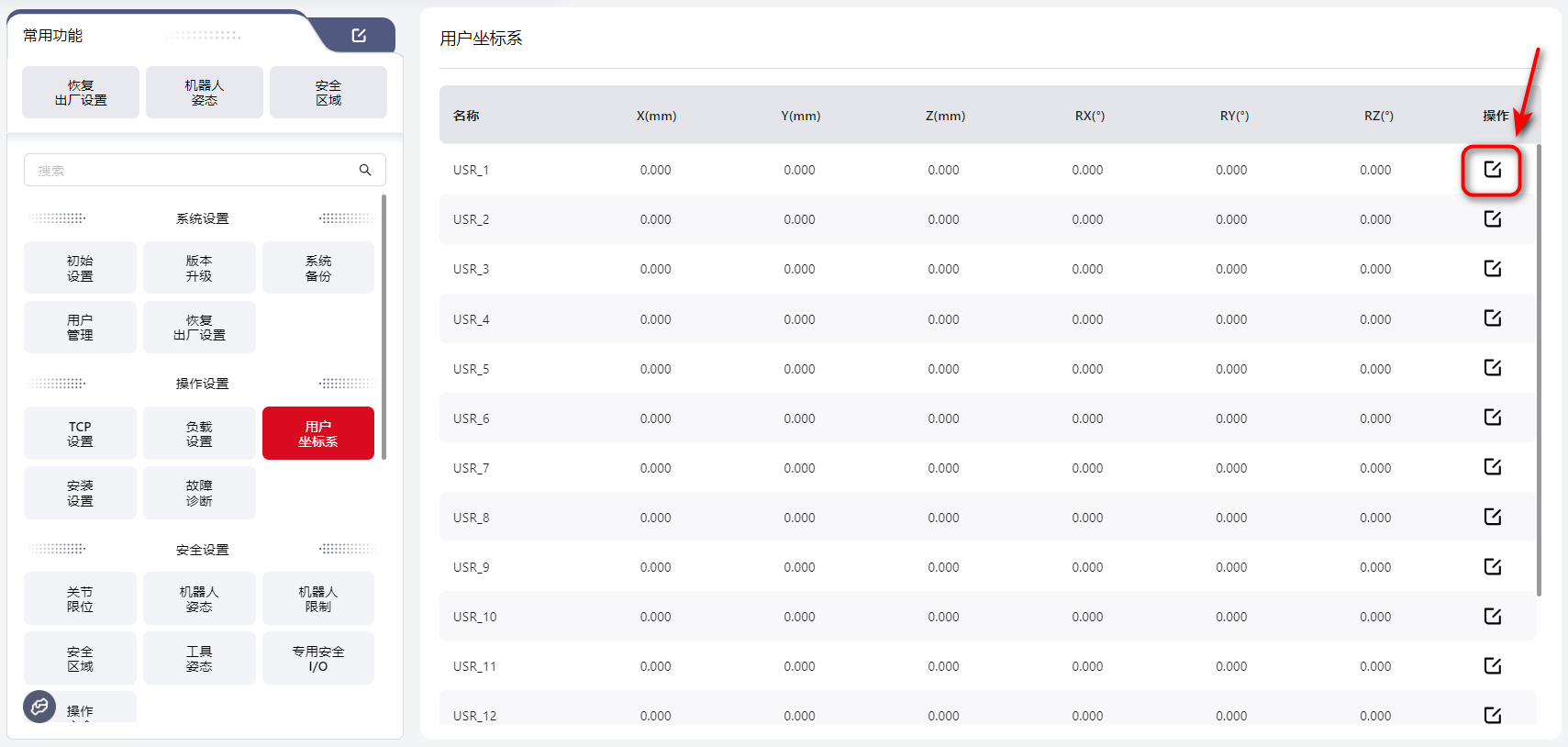The height and width of the screenshot is (747, 1568).
Task: Click the 初始设置 button
Action: [x=80, y=268]
